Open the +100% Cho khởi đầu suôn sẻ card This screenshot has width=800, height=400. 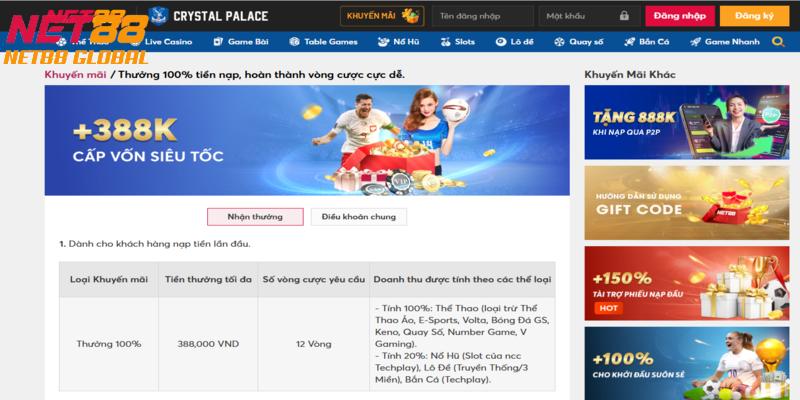pyautogui.click(x=687, y=363)
